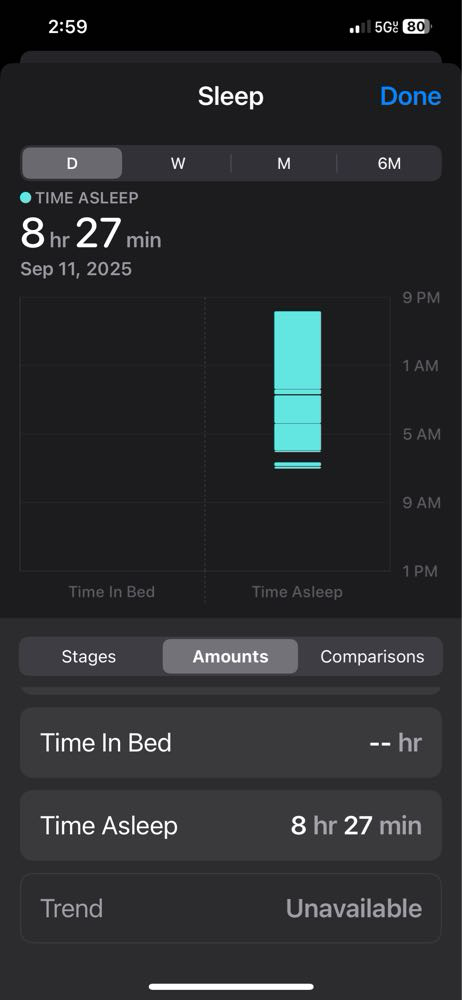462x1000 pixels.
Task: Tap the cellular signal bars icon
Action: click(360, 27)
